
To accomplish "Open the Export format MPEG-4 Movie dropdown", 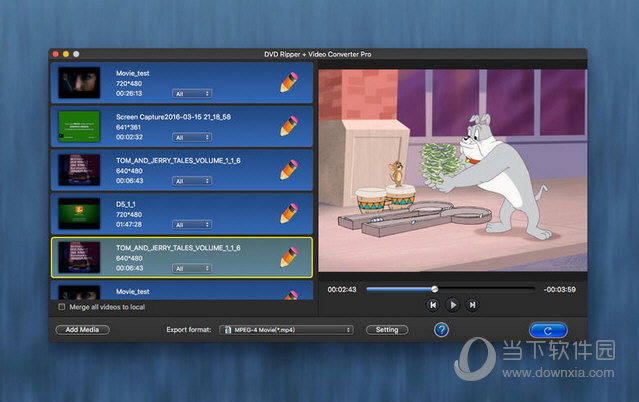I will point(286,329).
